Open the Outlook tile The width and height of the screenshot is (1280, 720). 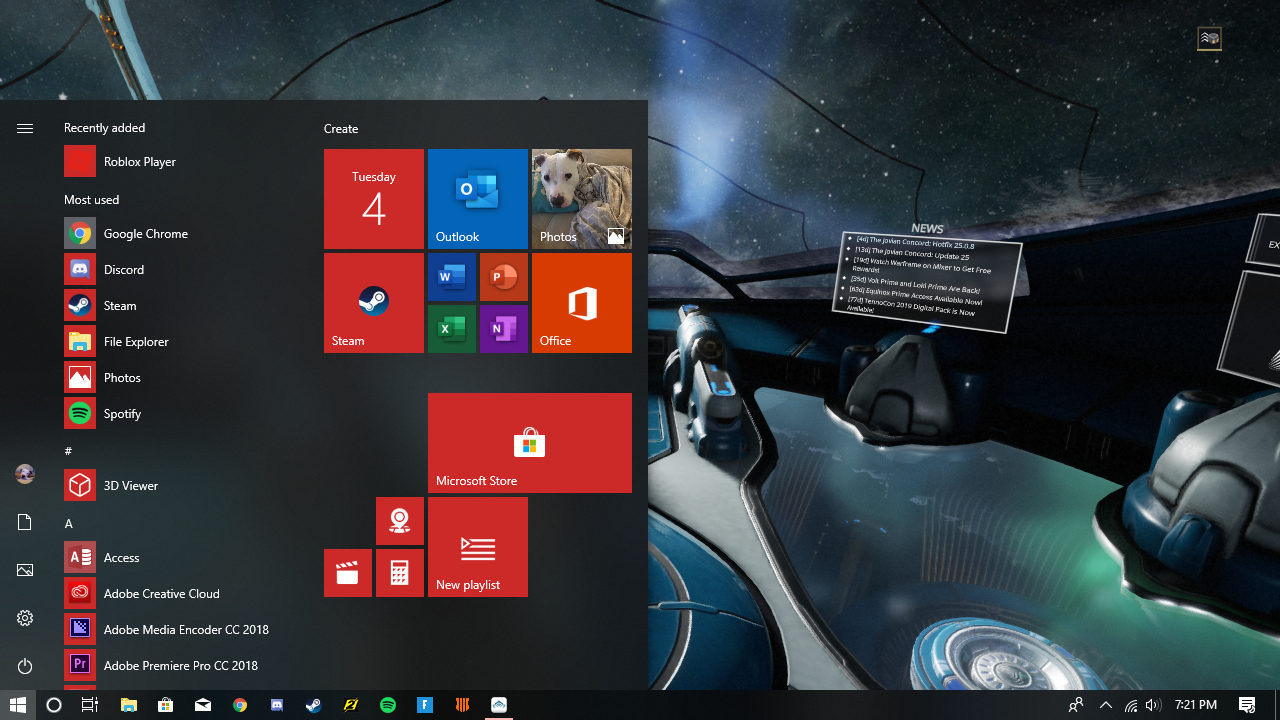(x=478, y=199)
